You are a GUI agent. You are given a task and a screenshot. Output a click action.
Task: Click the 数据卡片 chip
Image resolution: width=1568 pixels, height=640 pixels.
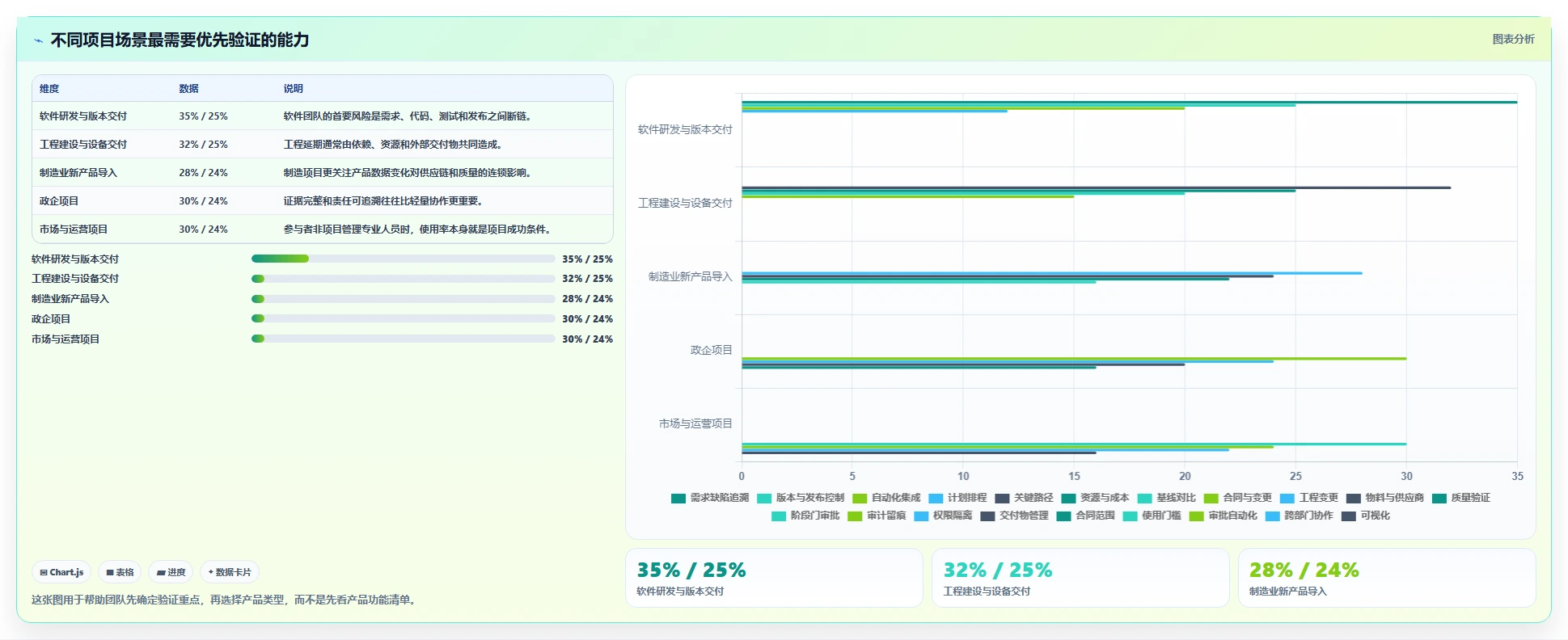pos(230,572)
